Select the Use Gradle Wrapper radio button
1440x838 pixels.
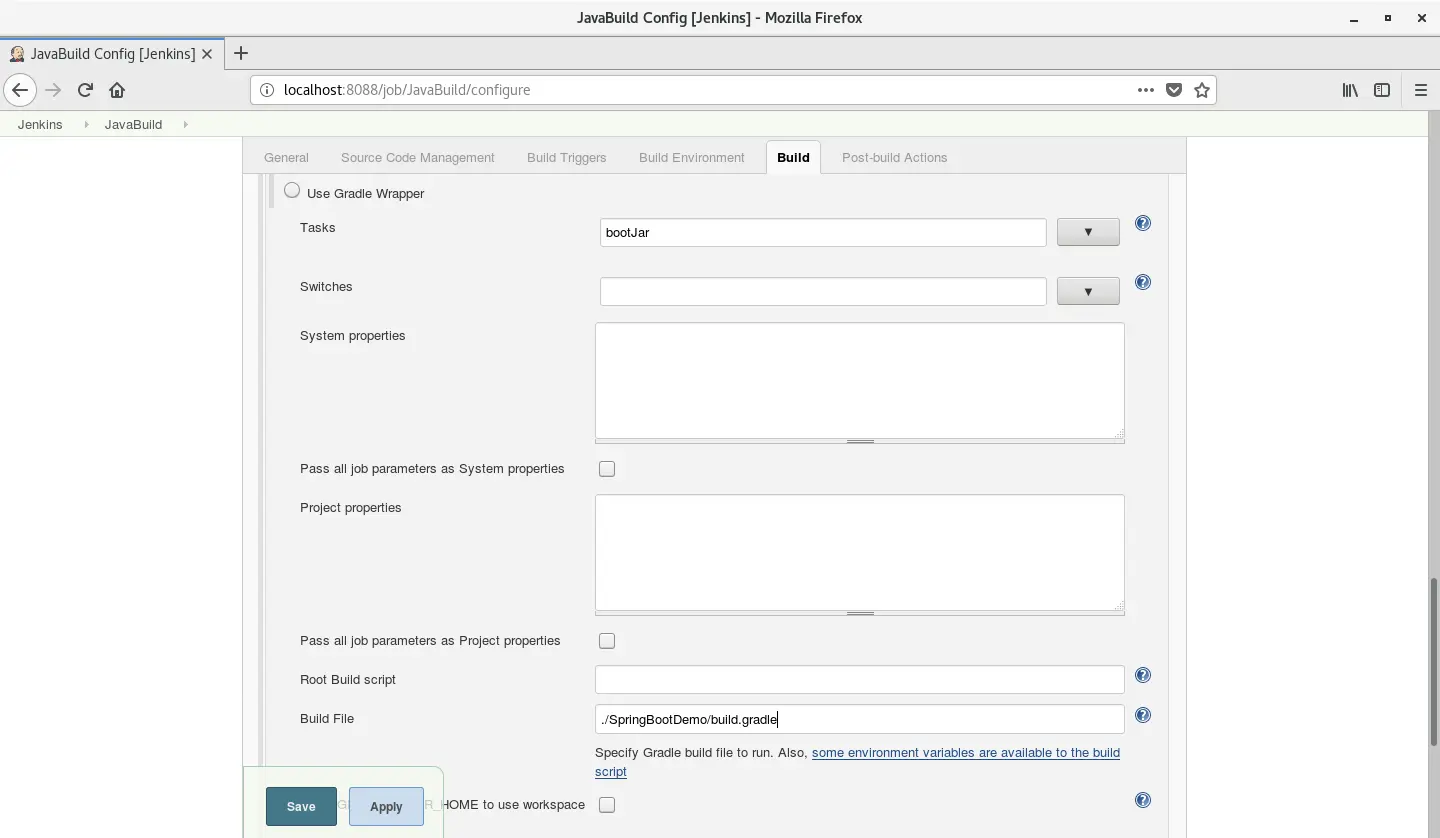click(292, 190)
